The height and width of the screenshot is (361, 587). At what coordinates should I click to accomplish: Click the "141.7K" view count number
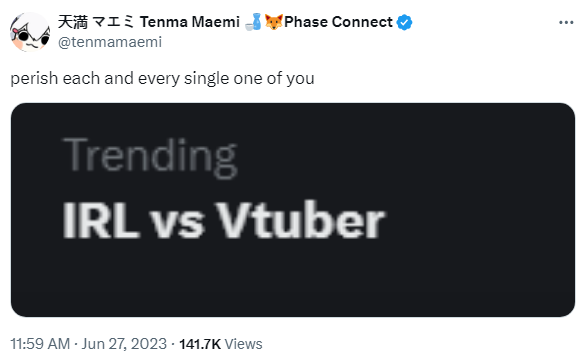point(200,344)
